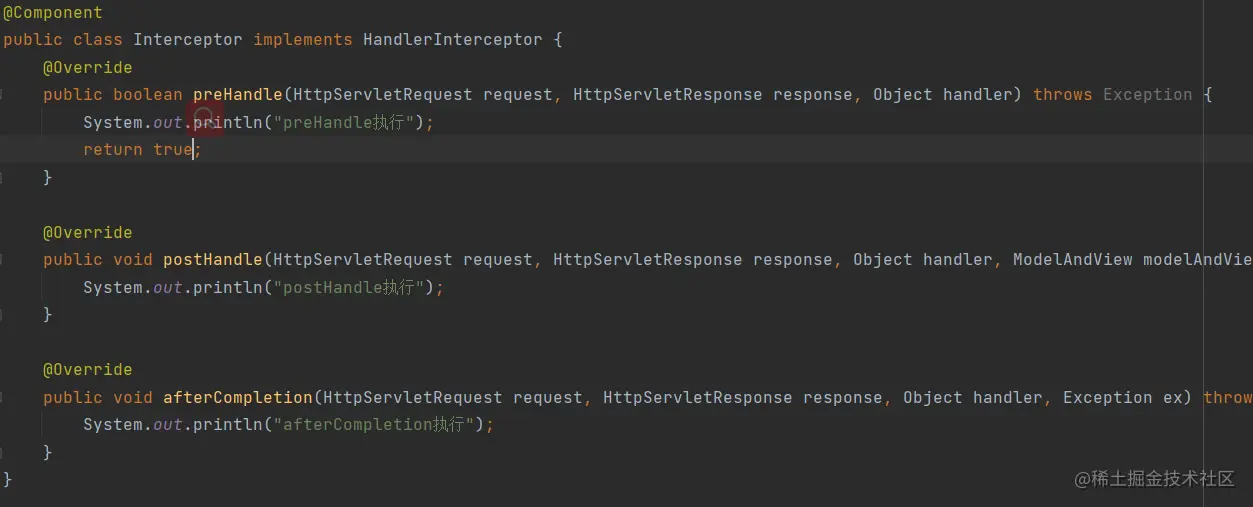Click the return keyword

click(x=113, y=150)
